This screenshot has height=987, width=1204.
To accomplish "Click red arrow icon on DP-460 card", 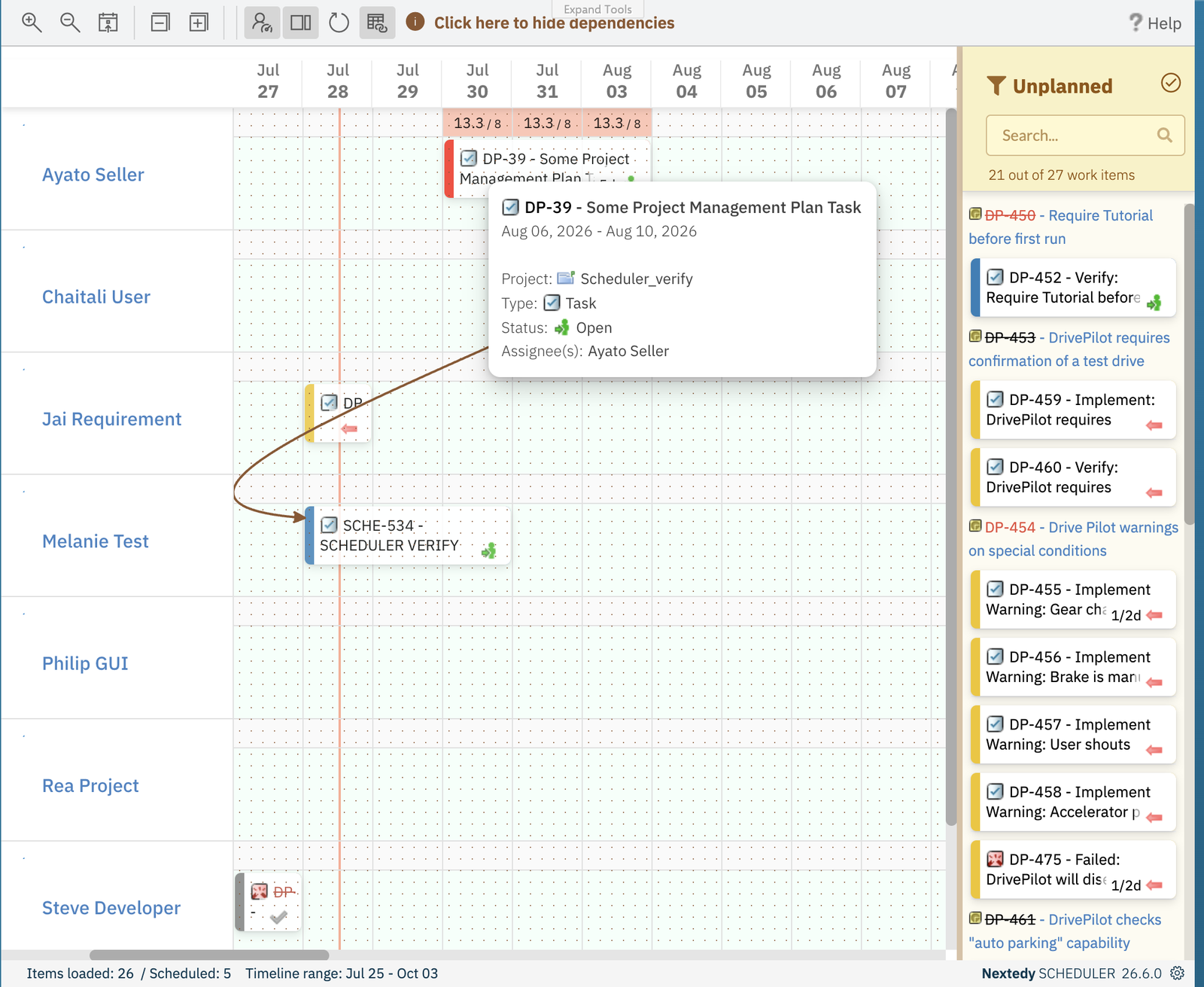I will pyautogui.click(x=1154, y=493).
